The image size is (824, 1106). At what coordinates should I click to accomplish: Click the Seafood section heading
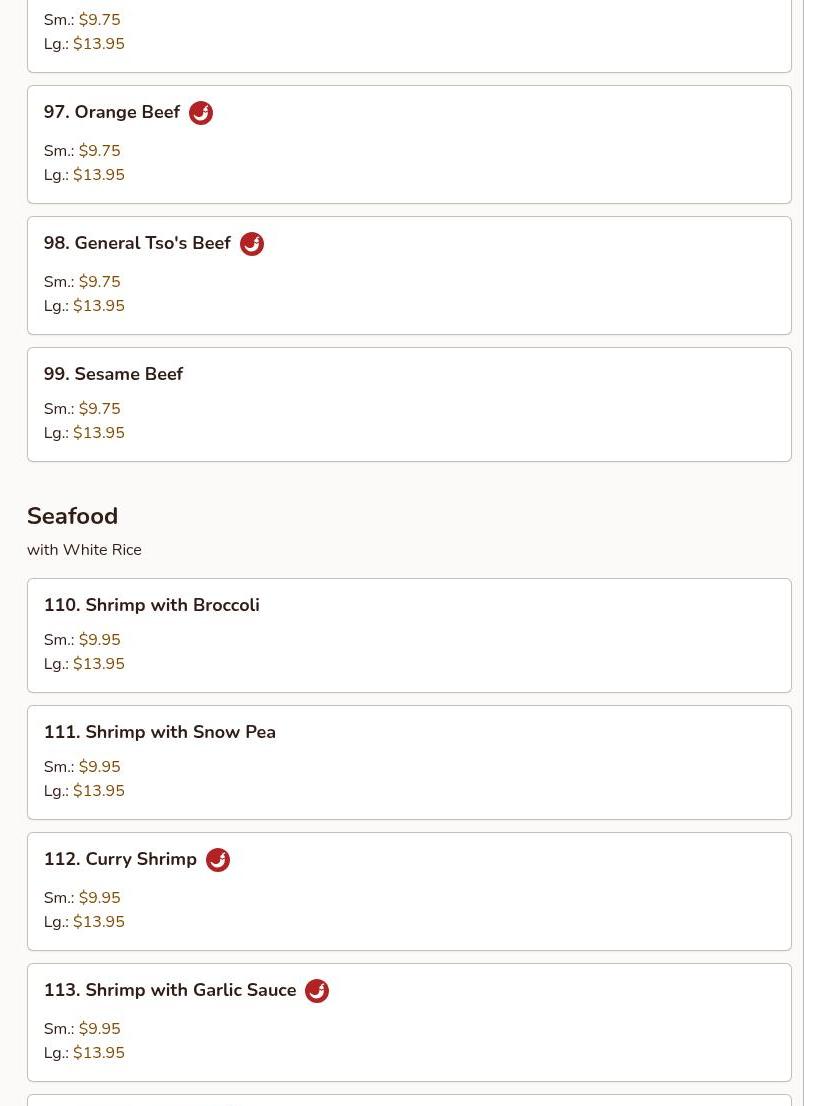click(72, 516)
